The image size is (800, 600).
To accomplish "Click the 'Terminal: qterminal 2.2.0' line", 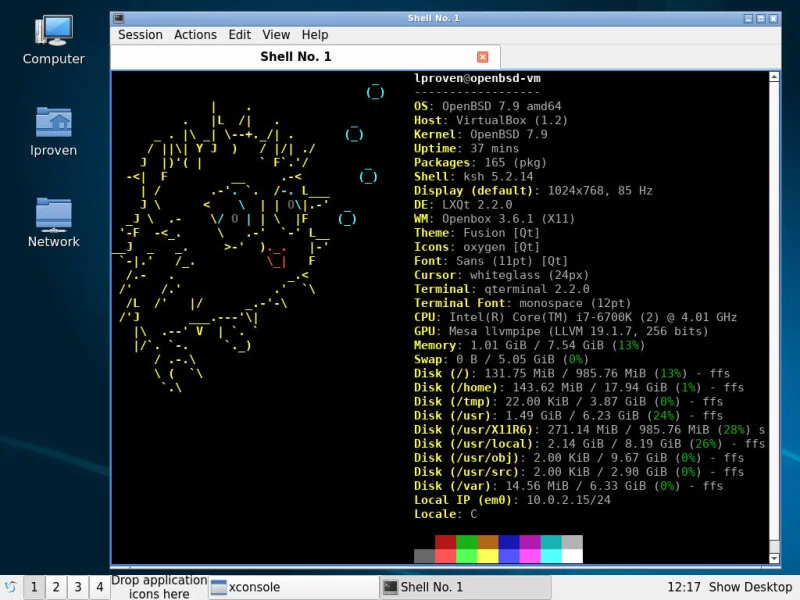I will [x=502, y=289].
